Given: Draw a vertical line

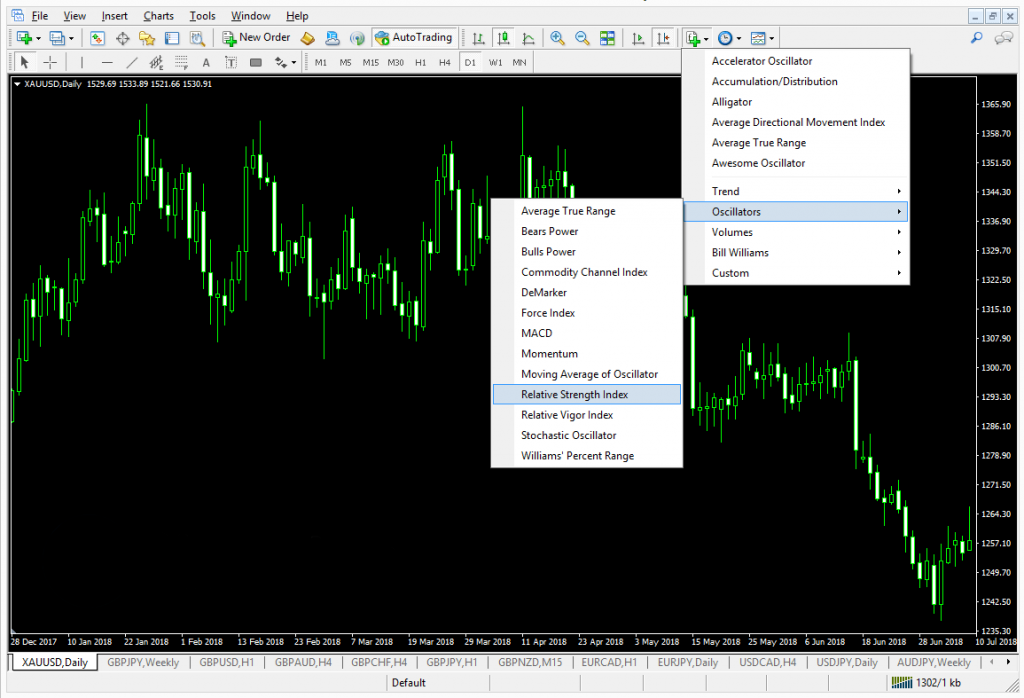Looking at the screenshot, I should pyautogui.click(x=82, y=63).
